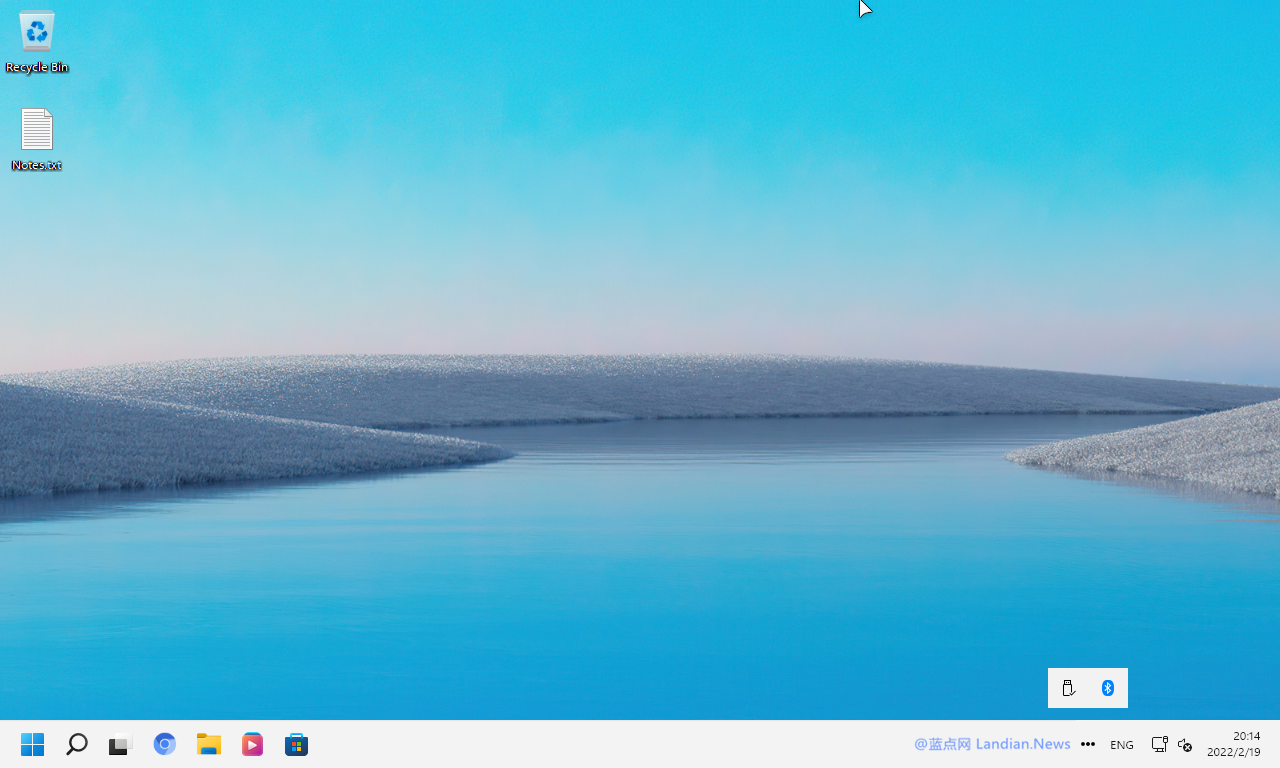The image size is (1280, 768).
Task: Open the ENG input language switcher
Action: [x=1122, y=745]
